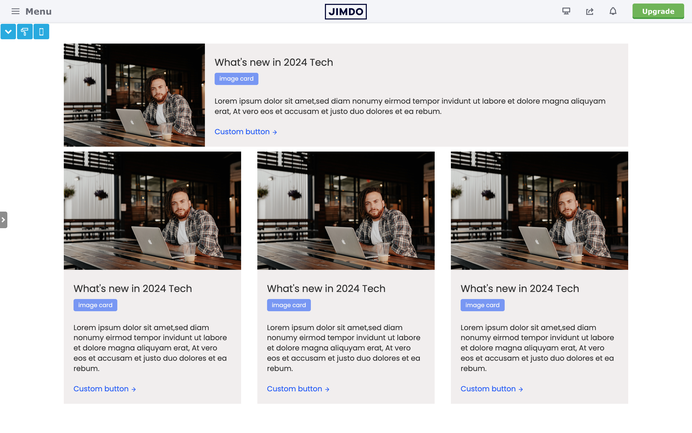
Task: Expand the left side panel arrow
Action: tap(4, 220)
